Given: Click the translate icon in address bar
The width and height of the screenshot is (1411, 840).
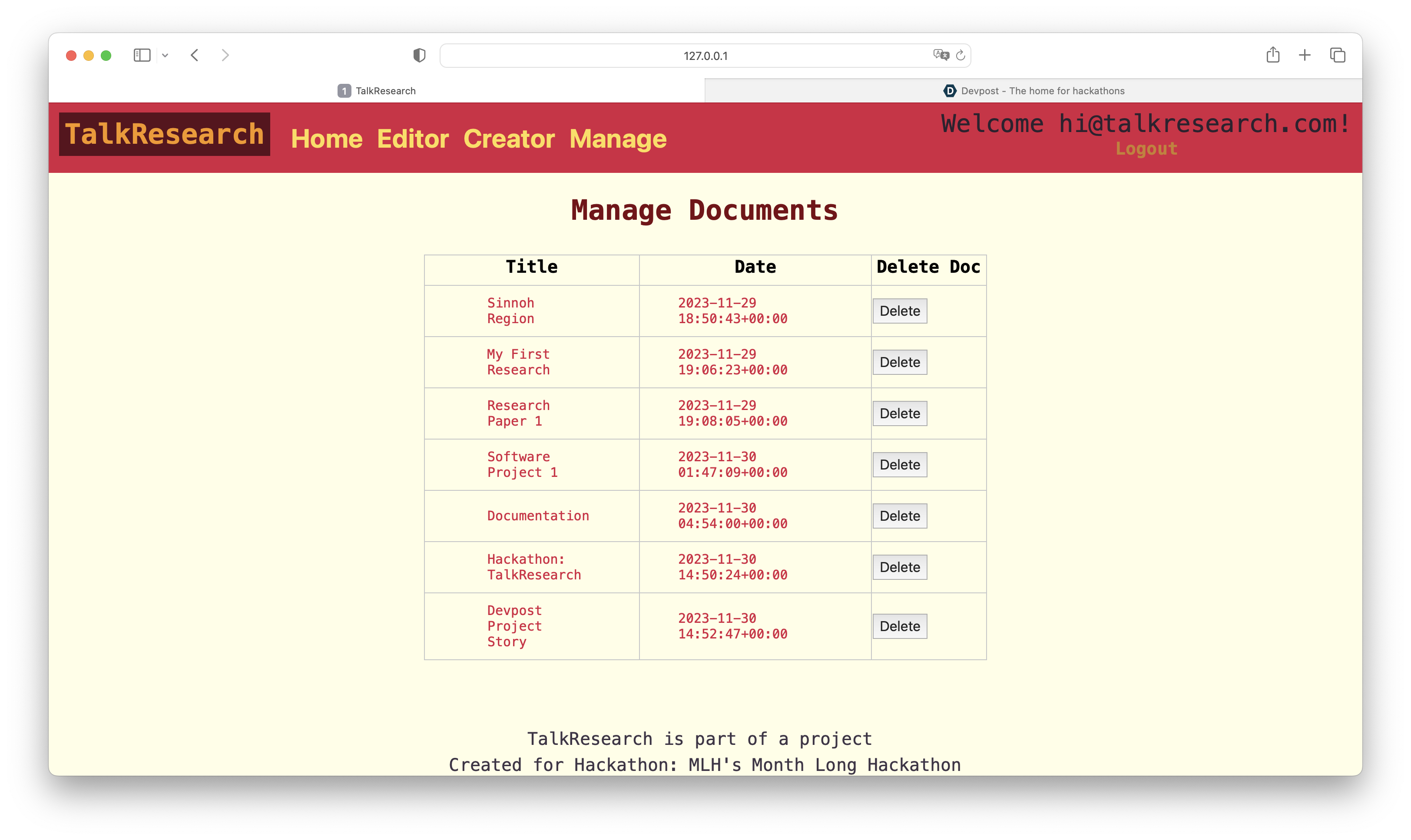Looking at the screenshot, I should coord(941,55).
